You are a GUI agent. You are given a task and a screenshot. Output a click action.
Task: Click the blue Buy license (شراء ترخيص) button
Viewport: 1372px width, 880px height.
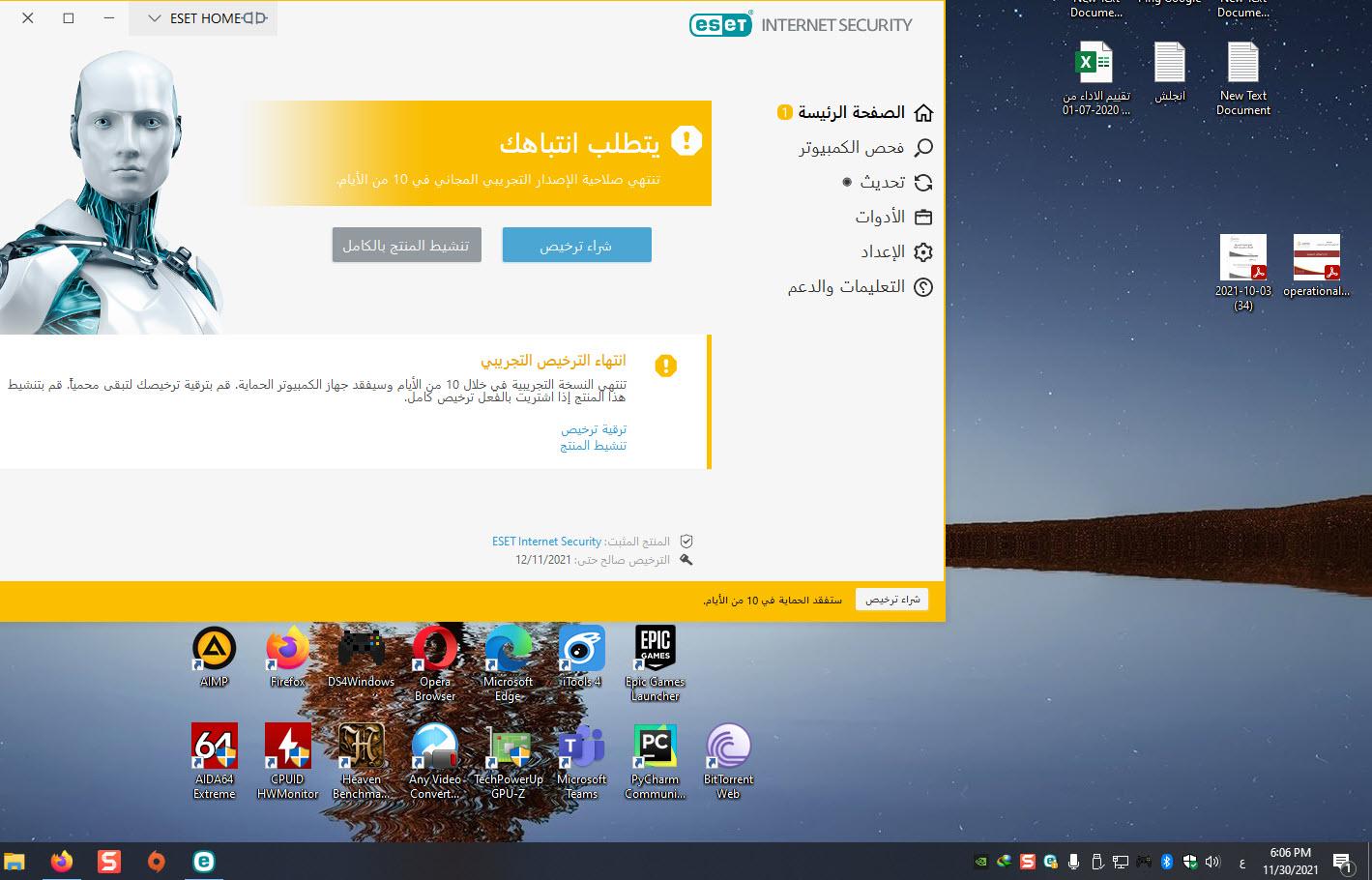pyautogui.click(x=576, y=245)
